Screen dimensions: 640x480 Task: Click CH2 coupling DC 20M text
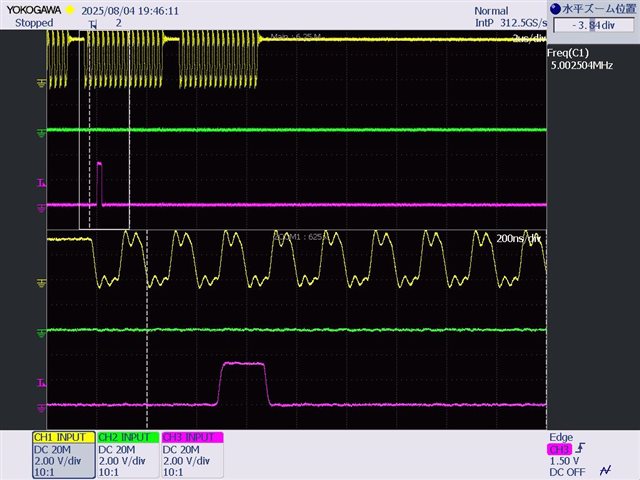point(117,449)
